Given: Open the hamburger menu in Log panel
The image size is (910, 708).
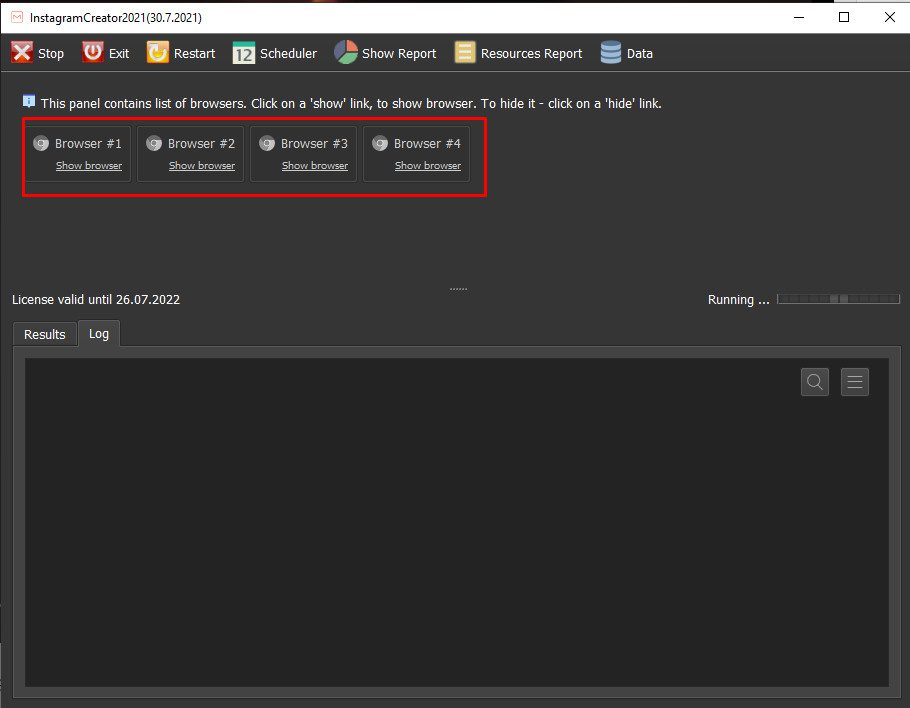Looking at the screenshot, I should (855, 382).
